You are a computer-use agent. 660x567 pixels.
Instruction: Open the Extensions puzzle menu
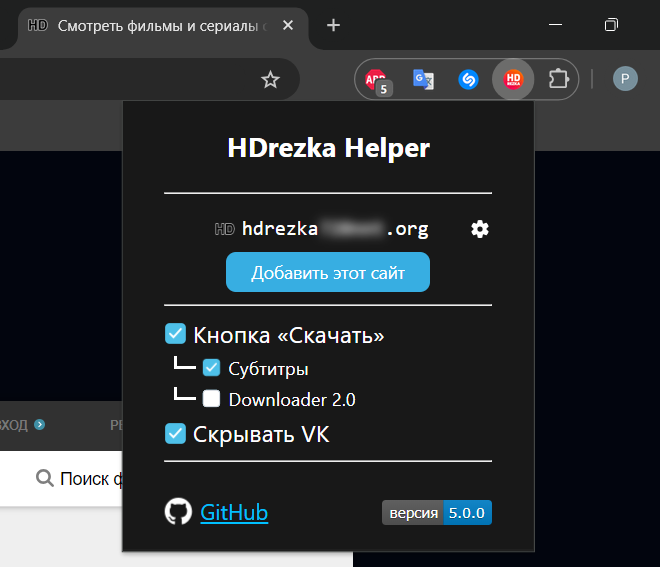(559, 79)
